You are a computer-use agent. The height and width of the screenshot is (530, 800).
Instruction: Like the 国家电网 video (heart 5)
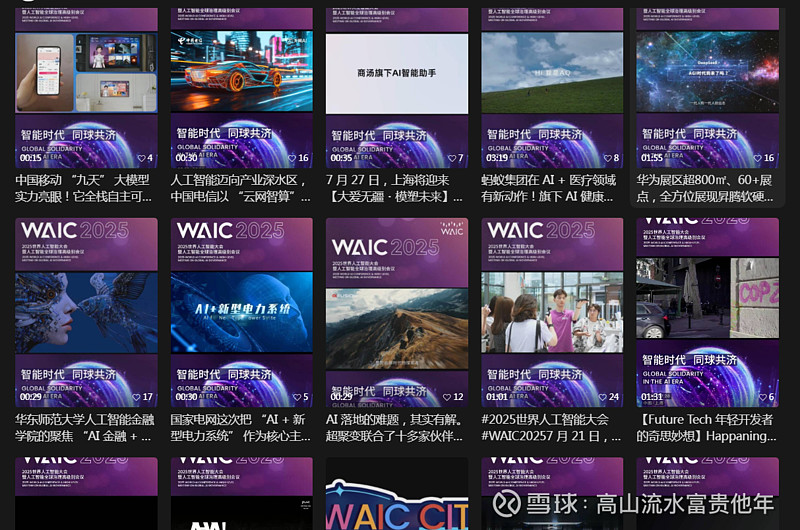point(297,397)
